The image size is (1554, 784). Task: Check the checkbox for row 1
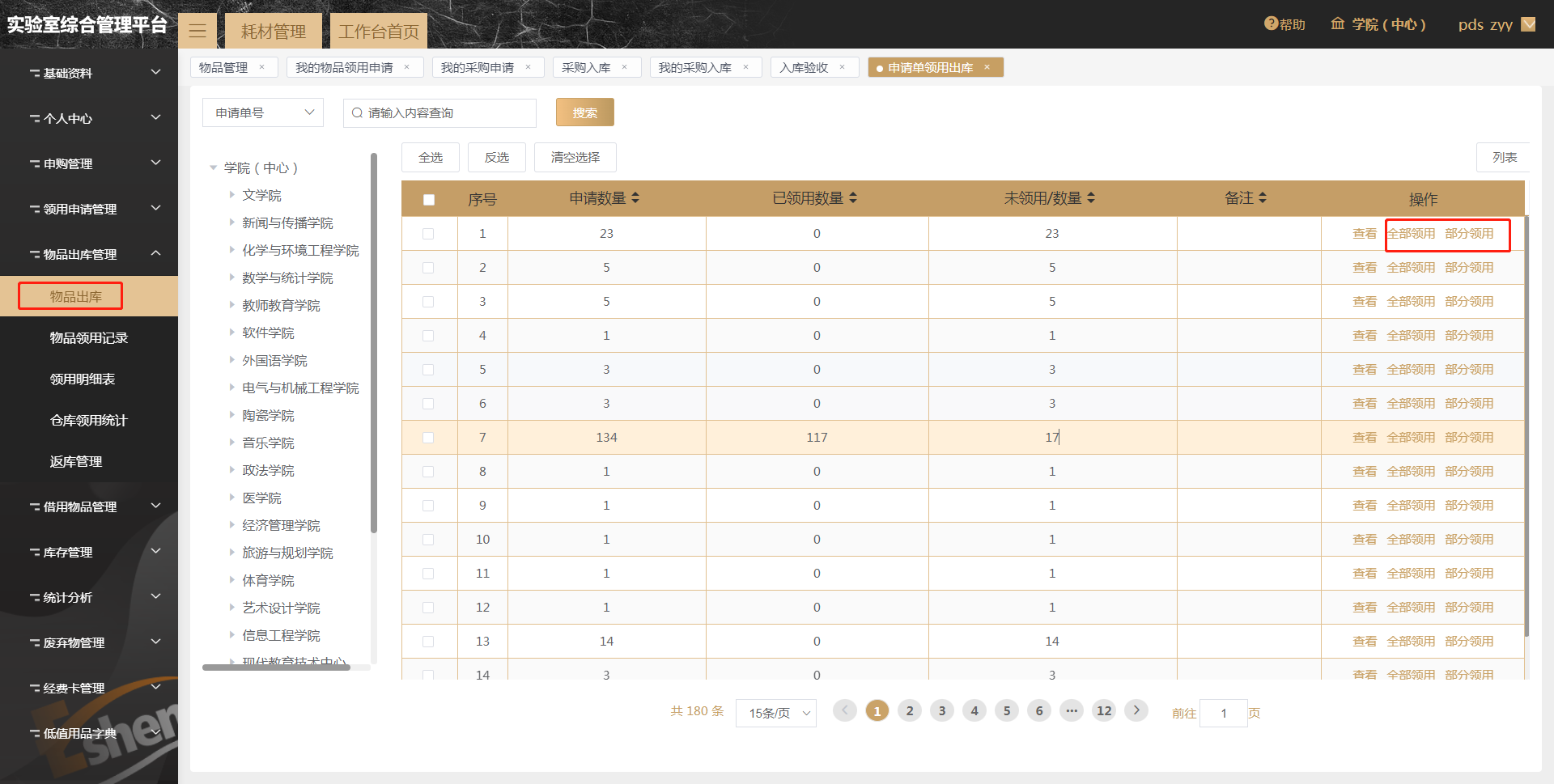click(428, 234)
